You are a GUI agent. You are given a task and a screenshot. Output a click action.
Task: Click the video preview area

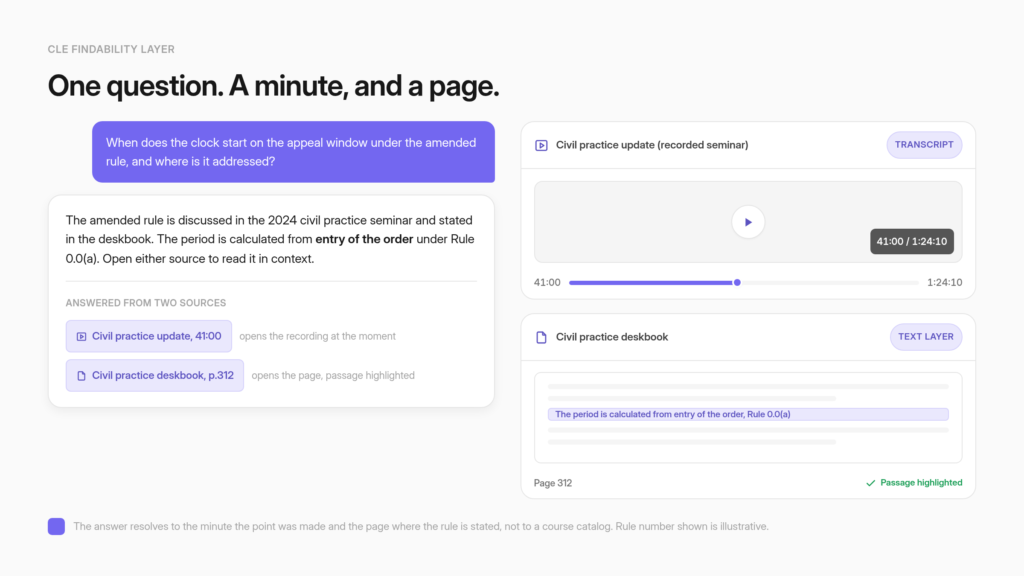click(x=748, y=222)
